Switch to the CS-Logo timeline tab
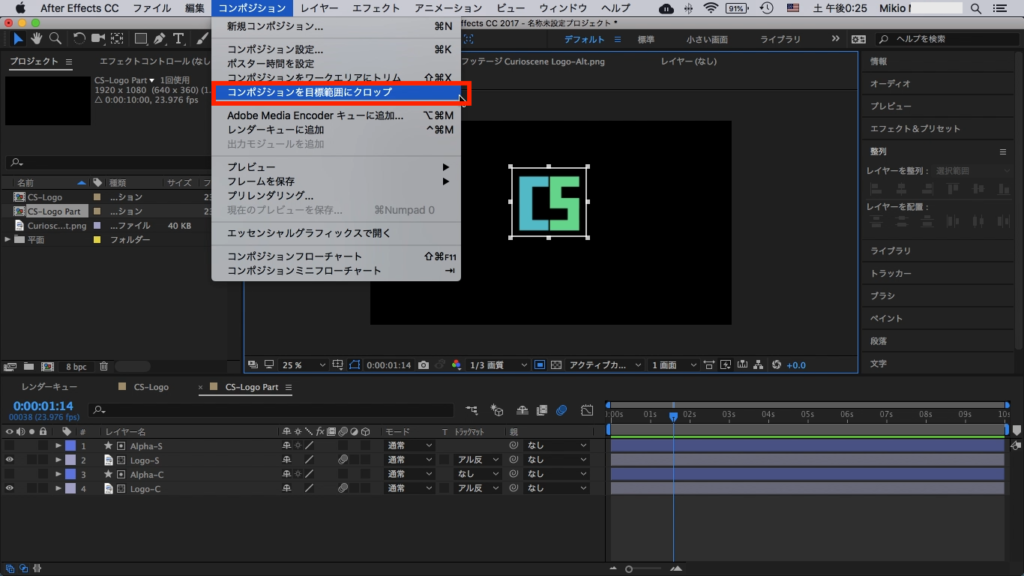1024x576 pixels. [x=150, y=387]
